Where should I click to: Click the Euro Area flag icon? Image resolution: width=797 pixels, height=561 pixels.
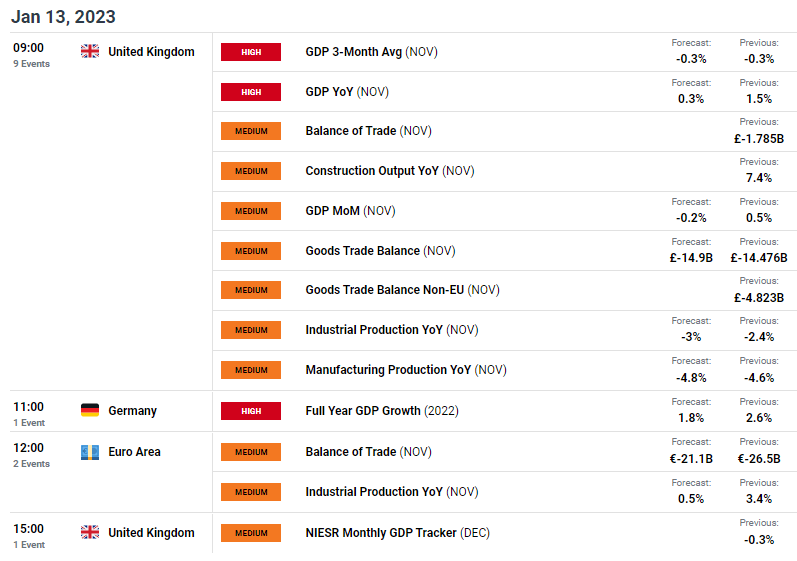90,452
